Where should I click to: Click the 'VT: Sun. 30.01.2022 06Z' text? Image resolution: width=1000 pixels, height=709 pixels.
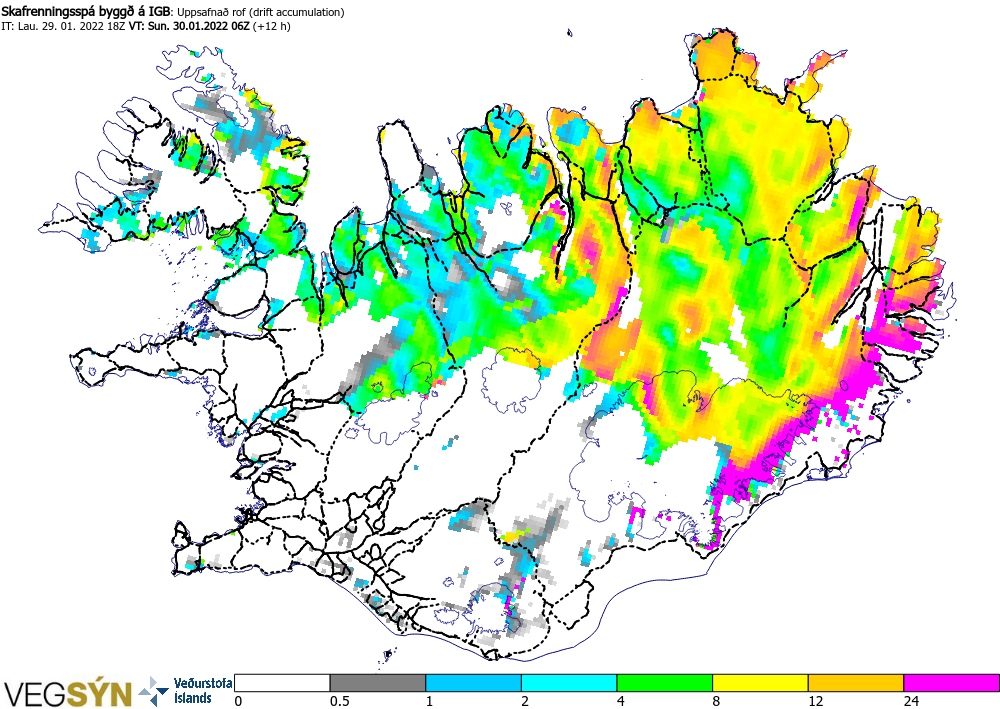pos(189,26)
